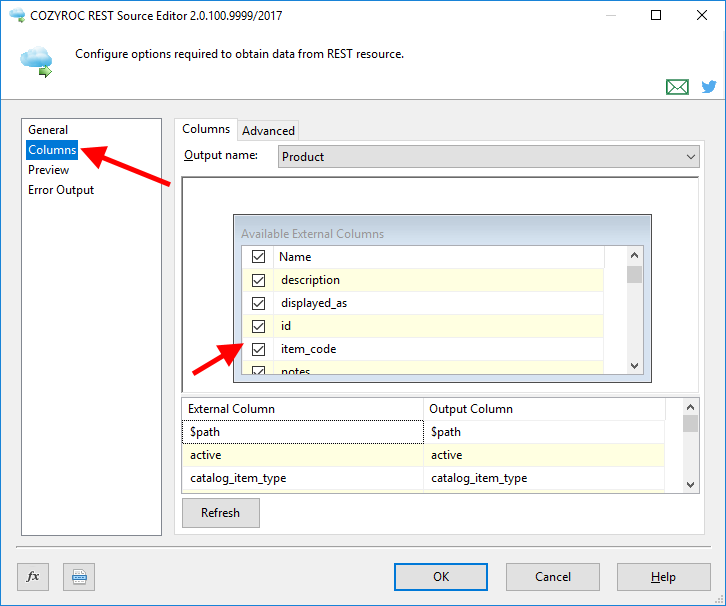The image size is (726, 606).
Task: Click the large cloud REST source icon
Action: 37,62
